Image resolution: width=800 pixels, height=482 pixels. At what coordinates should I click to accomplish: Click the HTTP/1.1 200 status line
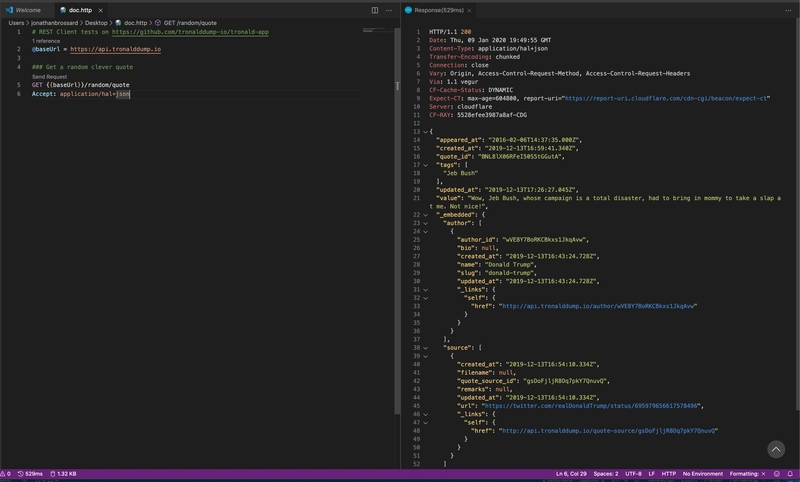point(450,32)
